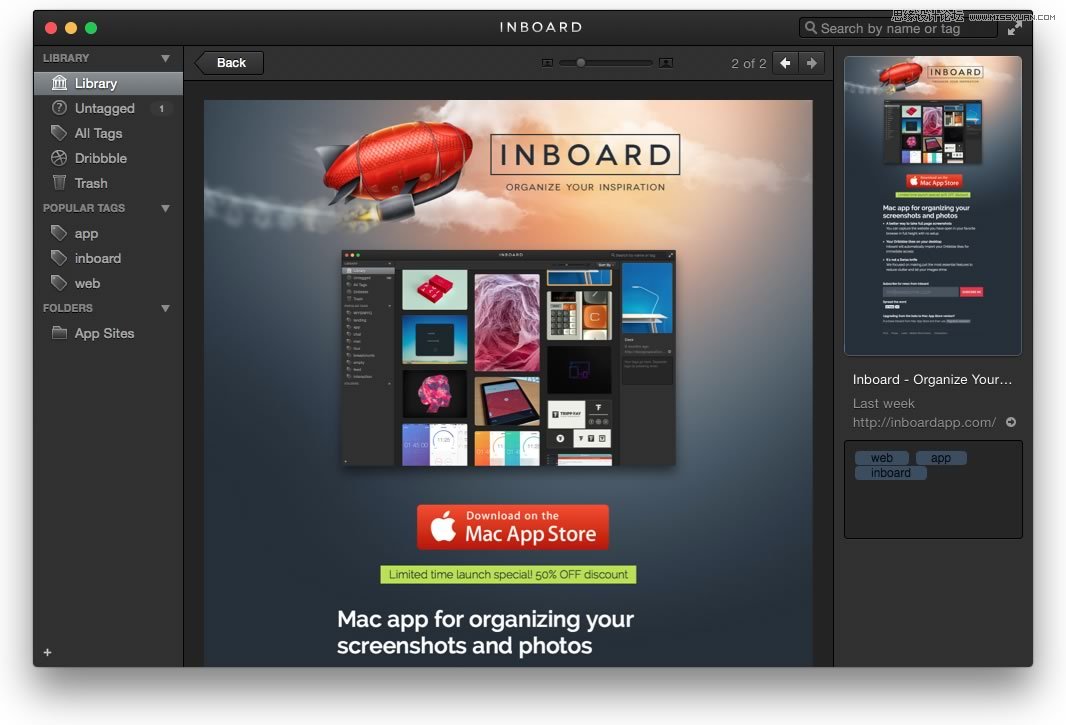Click the small image zoom-out icon
Image resolution: width=1066 pixels, height=725 pixels.
[x=547, y=63]
